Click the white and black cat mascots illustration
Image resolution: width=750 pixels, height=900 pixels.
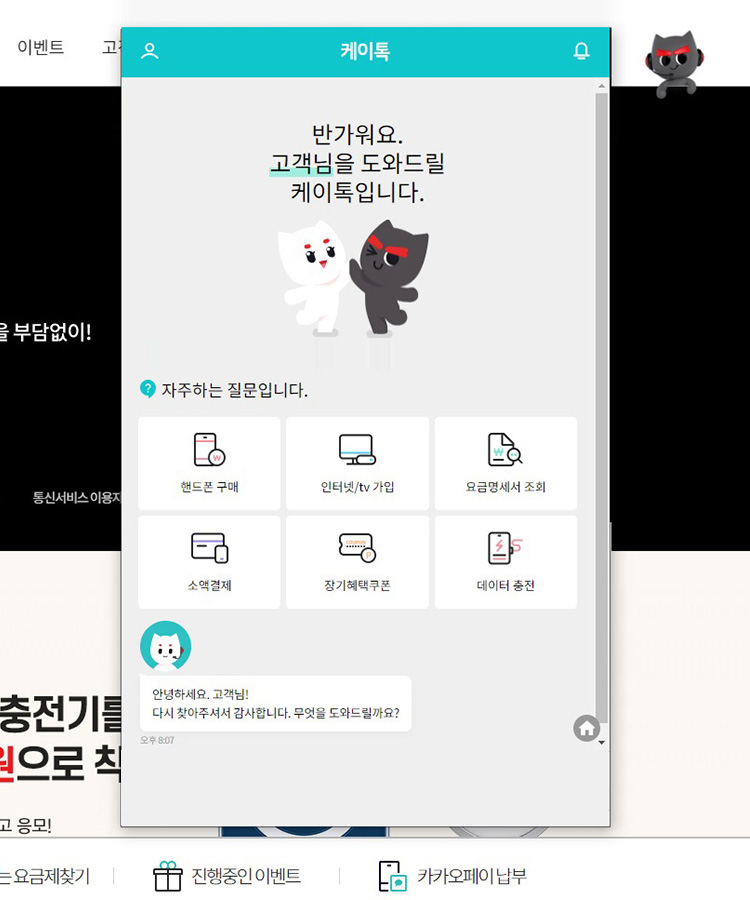[x=353, y=278]
